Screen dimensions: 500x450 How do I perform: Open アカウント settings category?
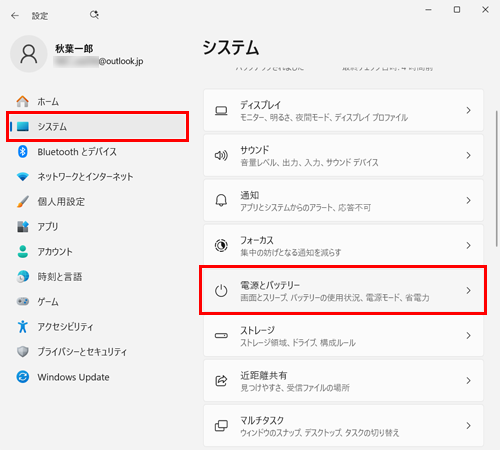pyautogui.click(x=97, y=251)
